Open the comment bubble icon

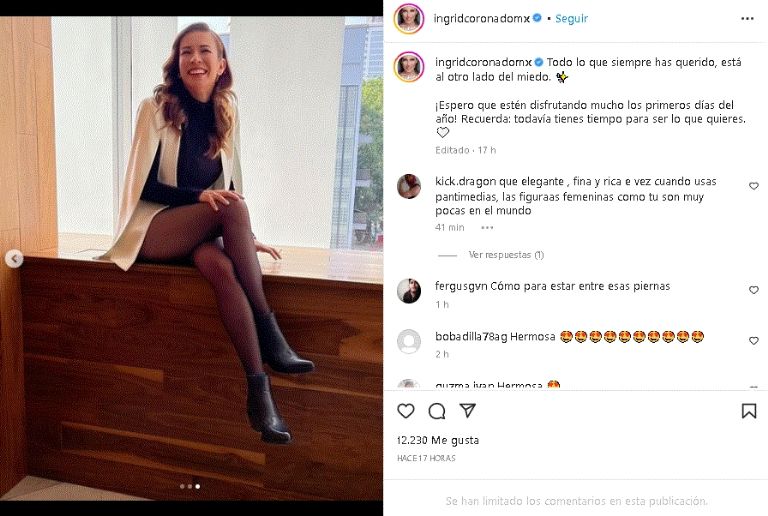[x=437, y=411]
